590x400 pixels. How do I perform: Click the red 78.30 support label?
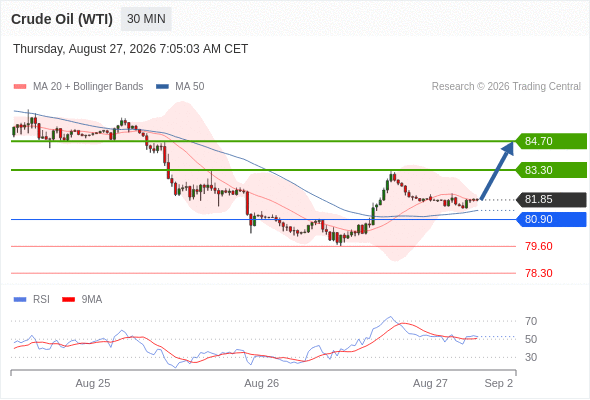click(x=539, y=273)
